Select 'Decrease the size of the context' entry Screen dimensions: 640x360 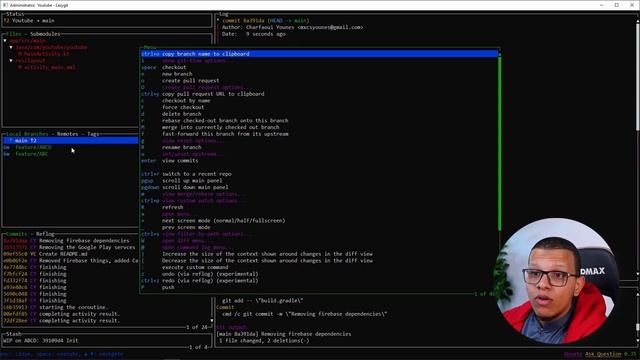267,261
